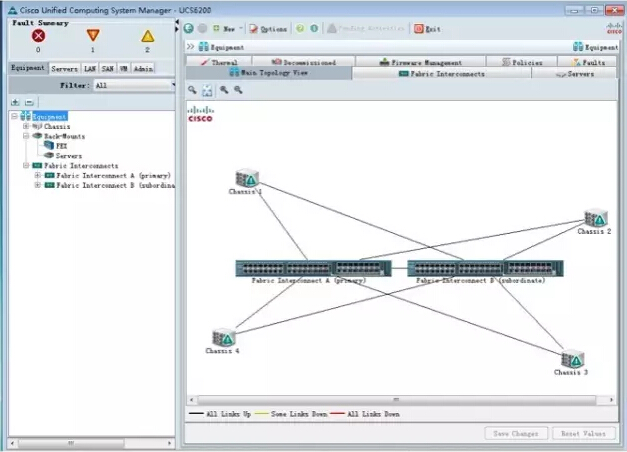Image resolution: width=627 pixels, height=452 pixels.
Task: Expand the Chassis tree node
Action: 26,127
